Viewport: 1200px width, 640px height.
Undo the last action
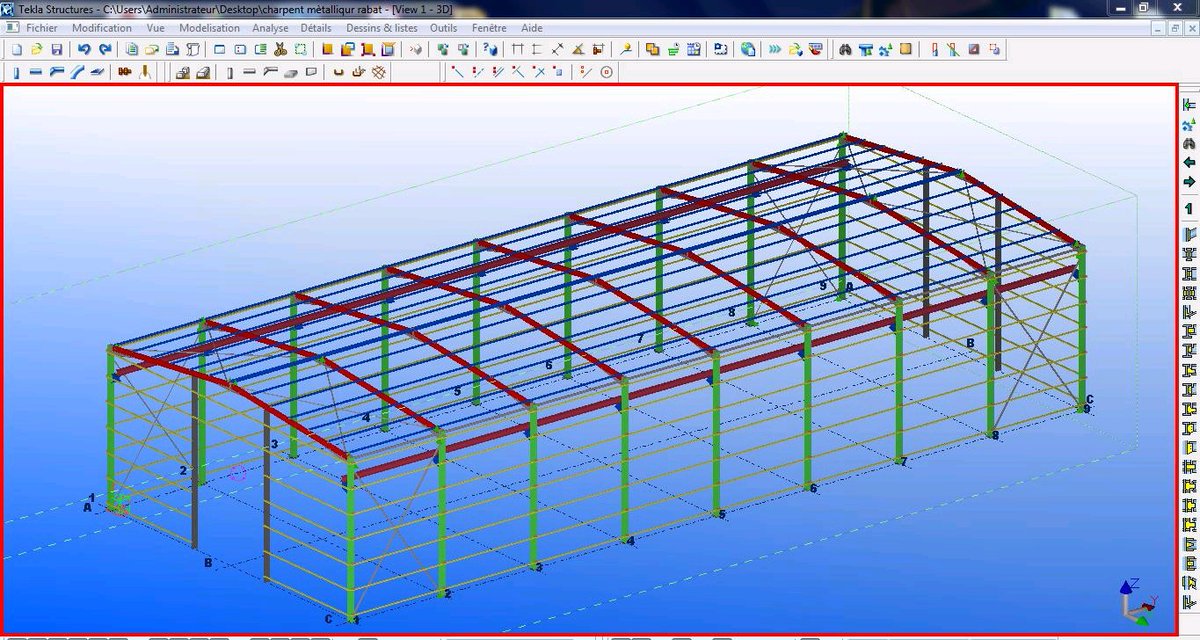coord(84,49)
